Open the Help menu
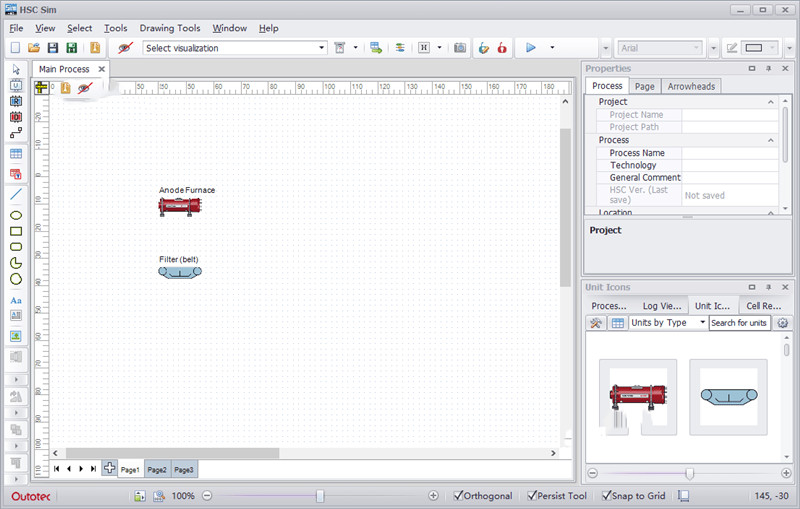 tap(268, 28)
